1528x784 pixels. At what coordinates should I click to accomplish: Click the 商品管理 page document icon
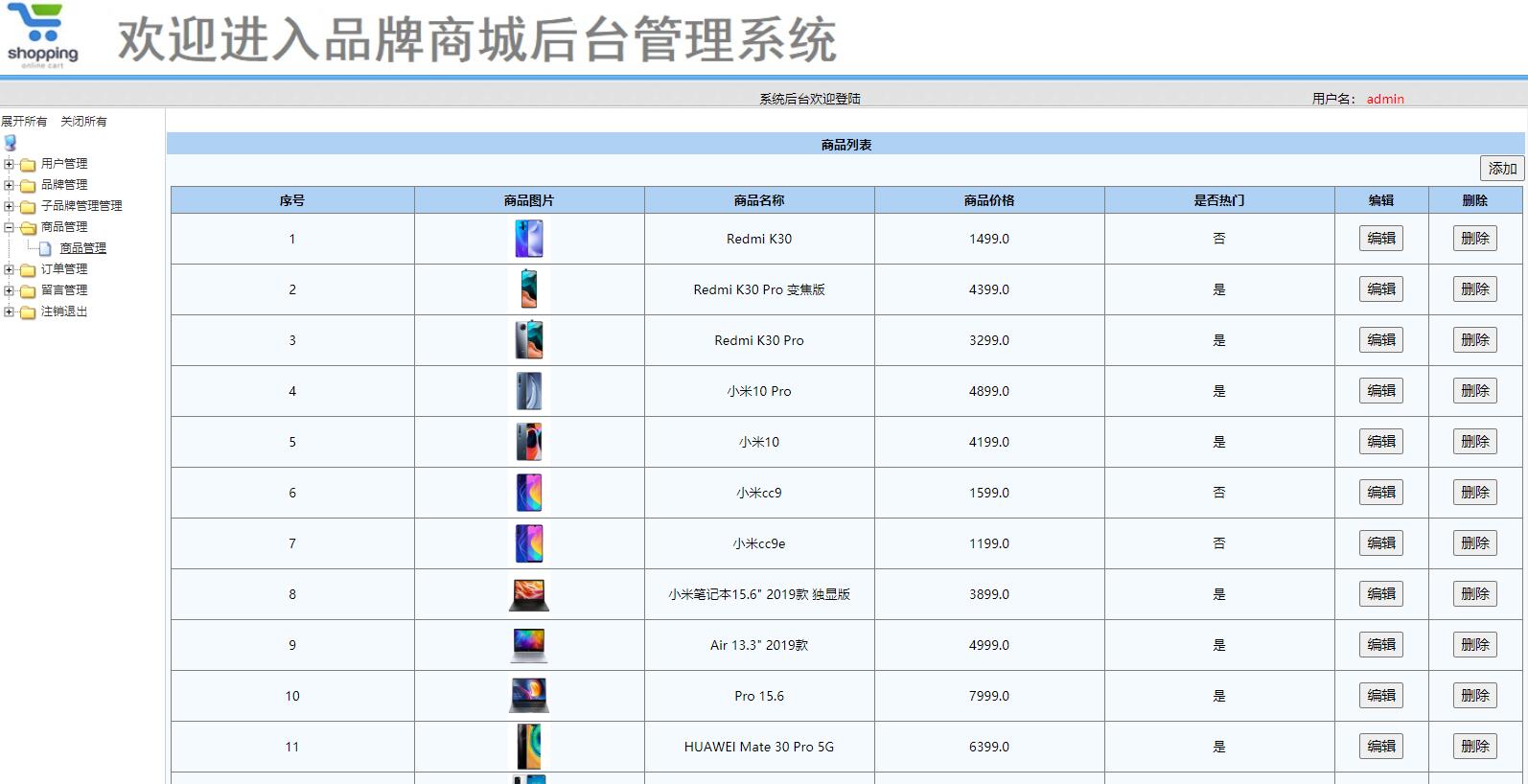[x=45, y=248]
